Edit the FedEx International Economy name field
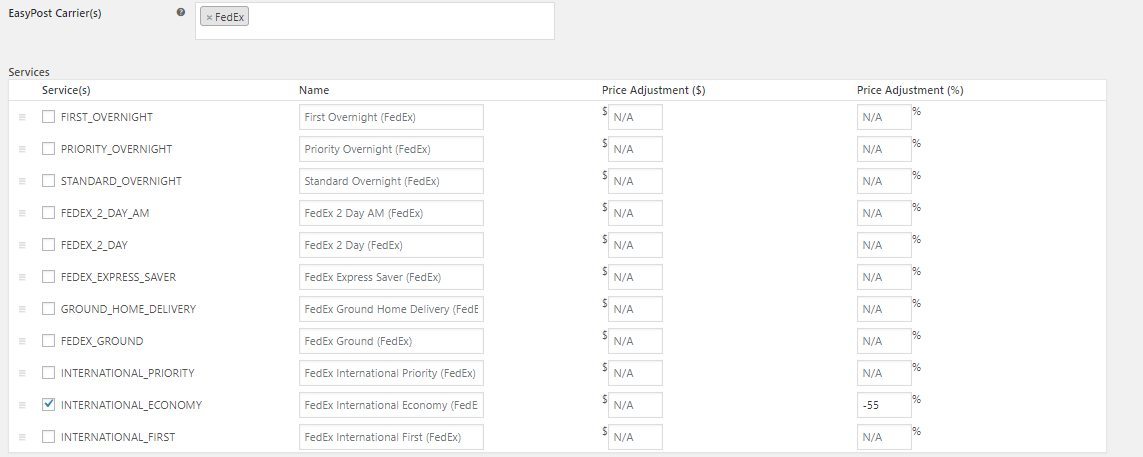 (391, 405)
